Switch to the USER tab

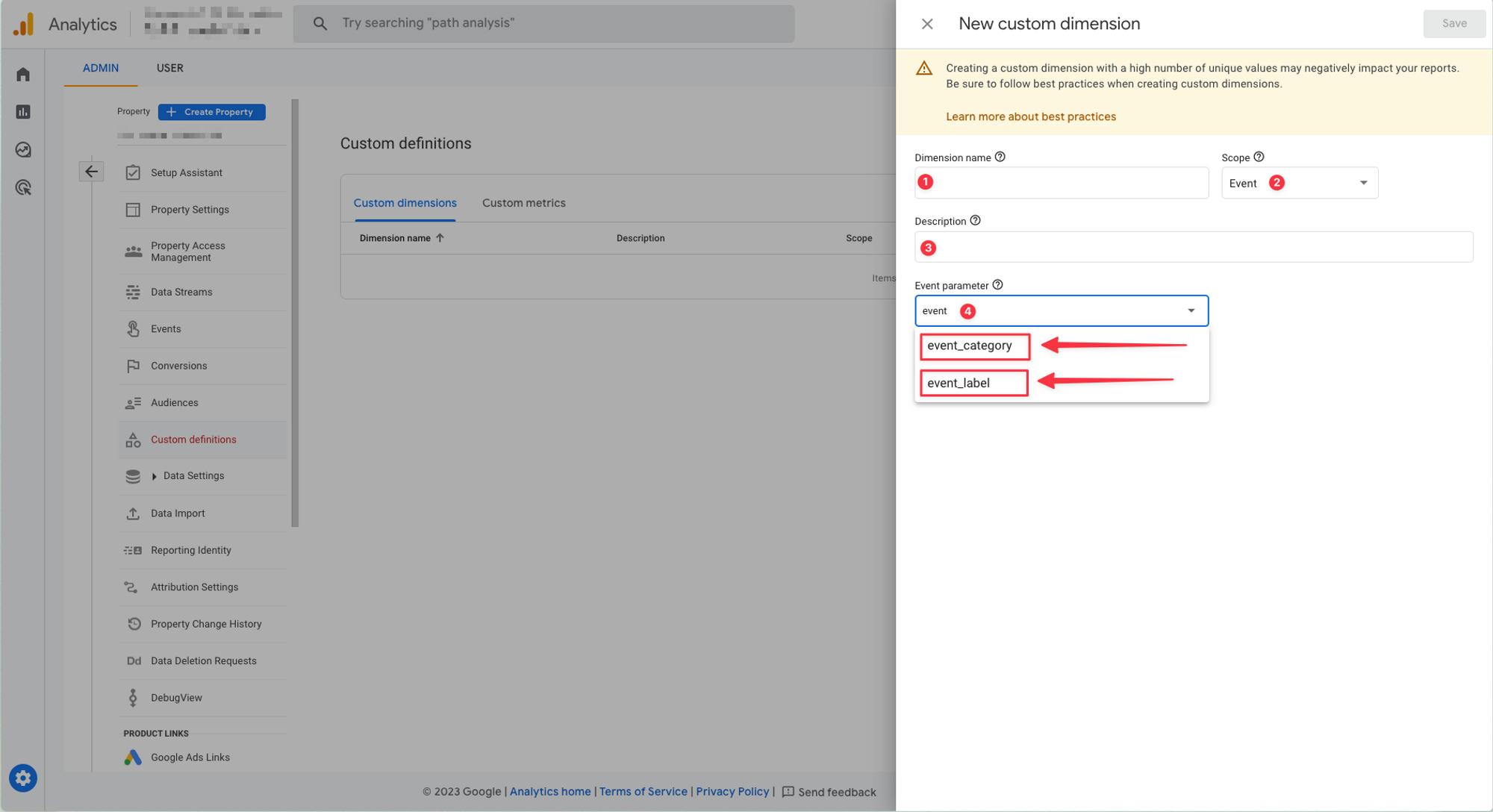tap(169, 68)
